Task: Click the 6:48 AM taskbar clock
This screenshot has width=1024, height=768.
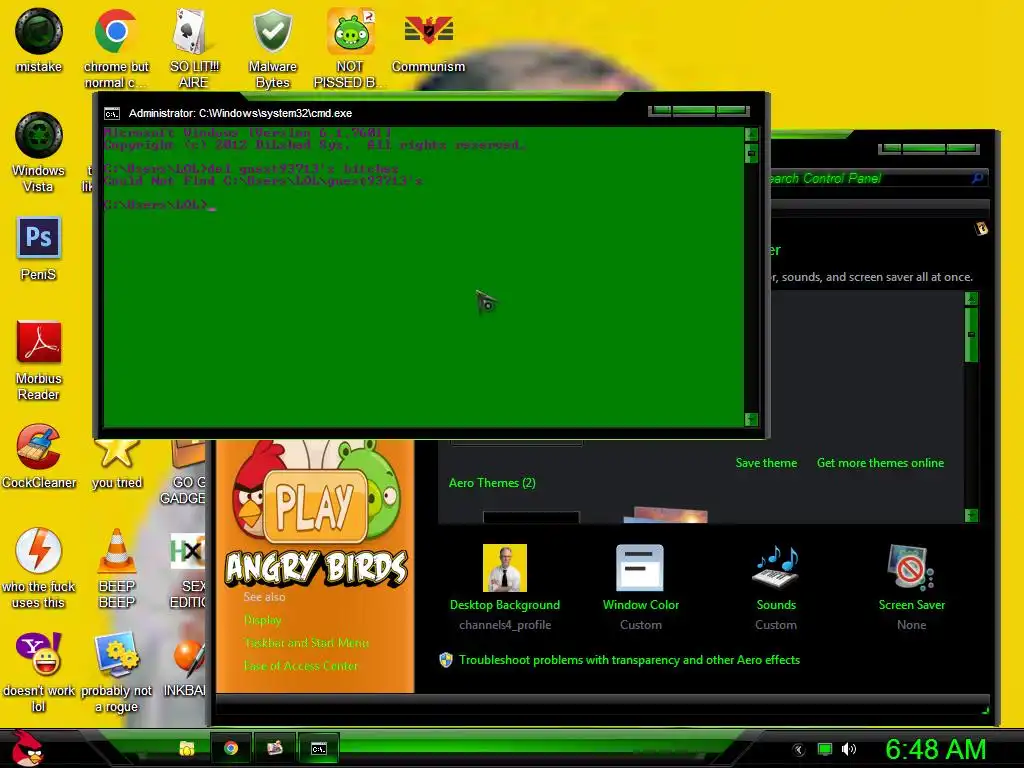Action: [935, 749]
